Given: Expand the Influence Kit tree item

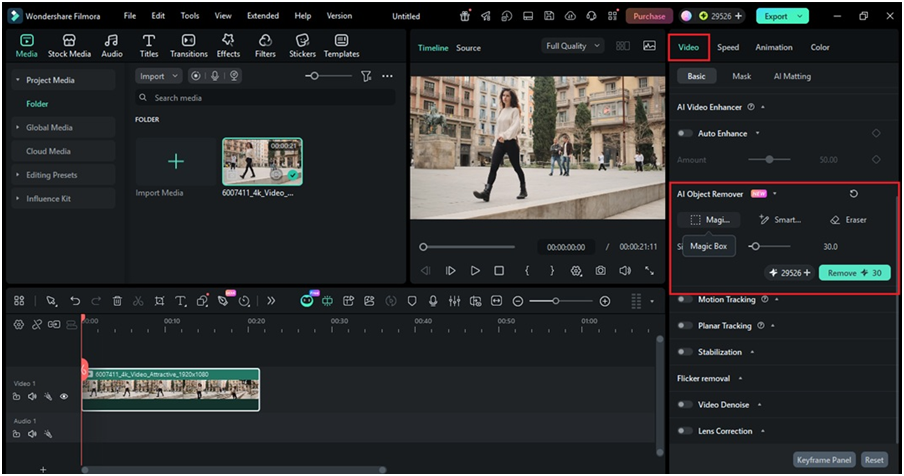Looking at the screenshot, I should (18, 198).
